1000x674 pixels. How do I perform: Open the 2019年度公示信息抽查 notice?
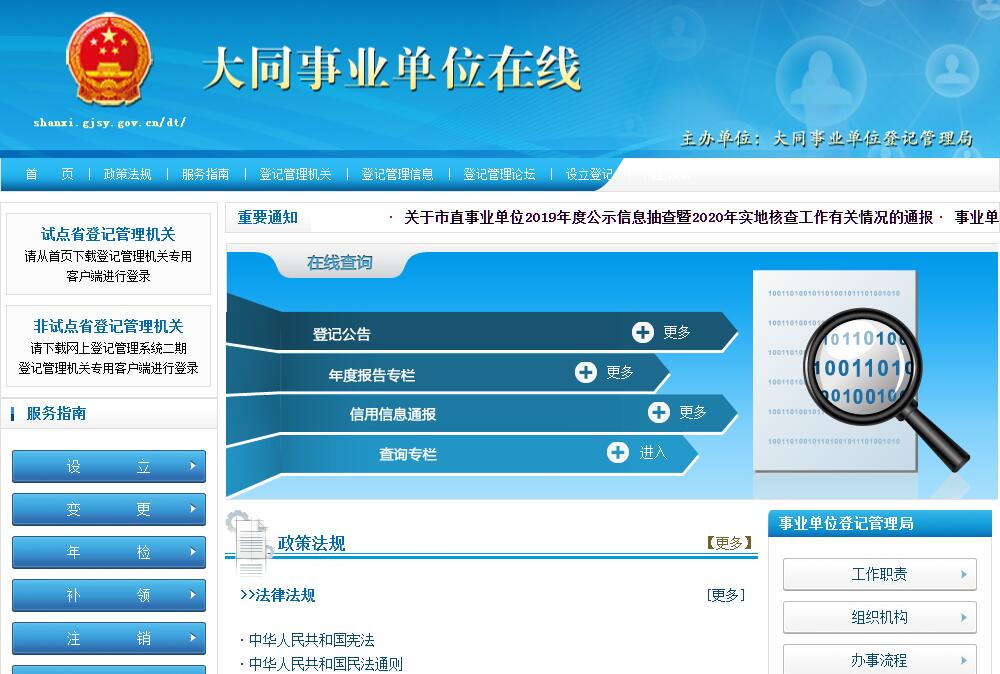(668, 217)
